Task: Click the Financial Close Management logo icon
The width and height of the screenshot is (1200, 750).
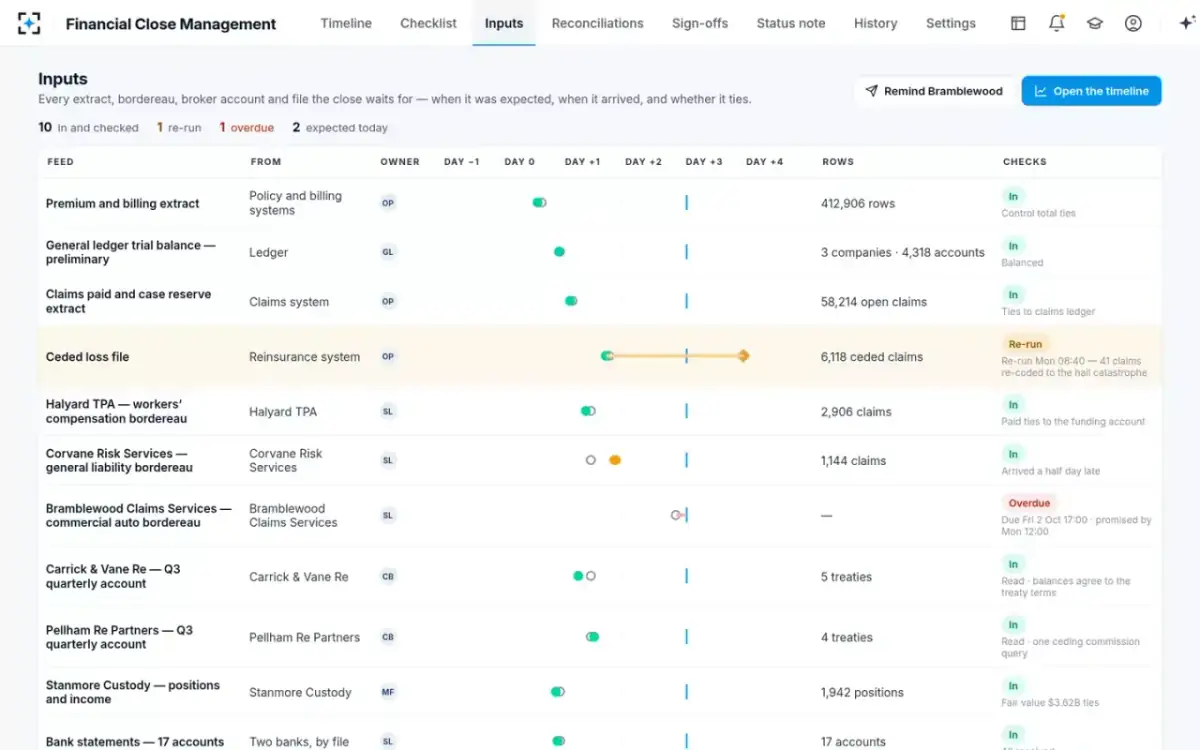Action: pyautogui.click(x=30, y=23)
